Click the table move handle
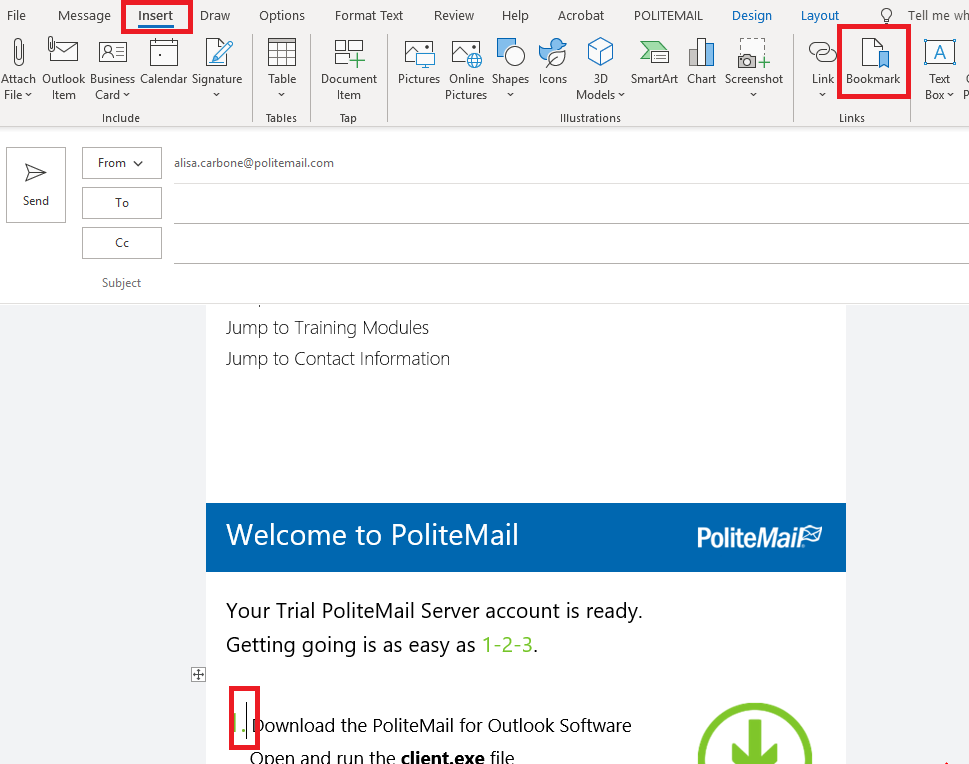The width and height of the screenshot is (969, 764). [x=198, y=674]
